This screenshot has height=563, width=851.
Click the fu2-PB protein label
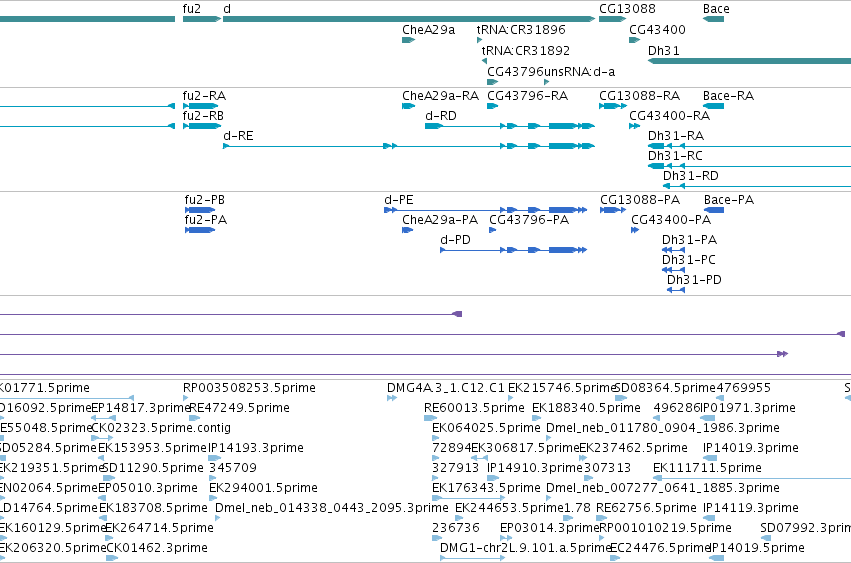click(x=205, y=200)
